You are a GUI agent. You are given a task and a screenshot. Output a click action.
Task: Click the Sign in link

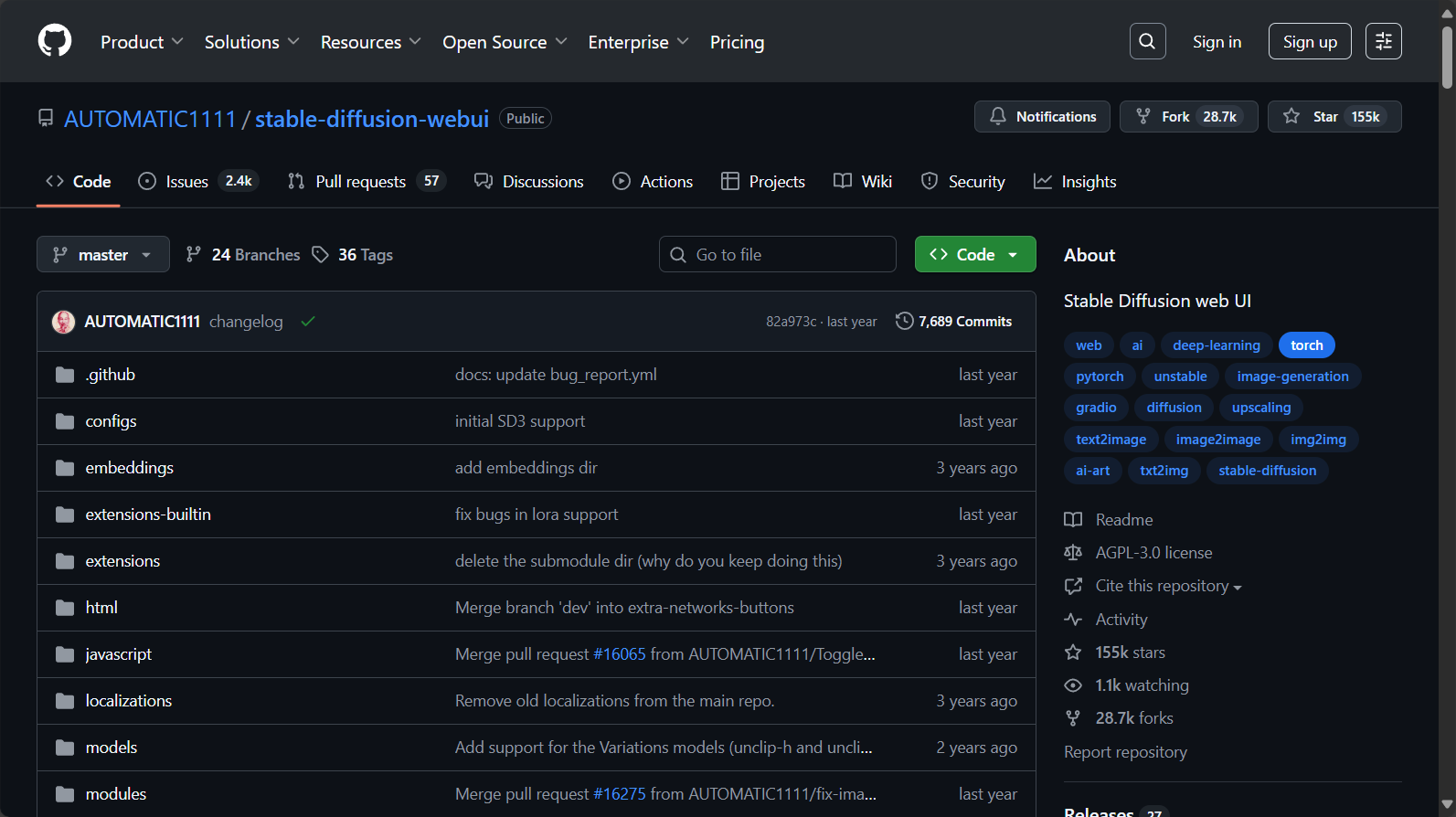[x=1217, y=41]
